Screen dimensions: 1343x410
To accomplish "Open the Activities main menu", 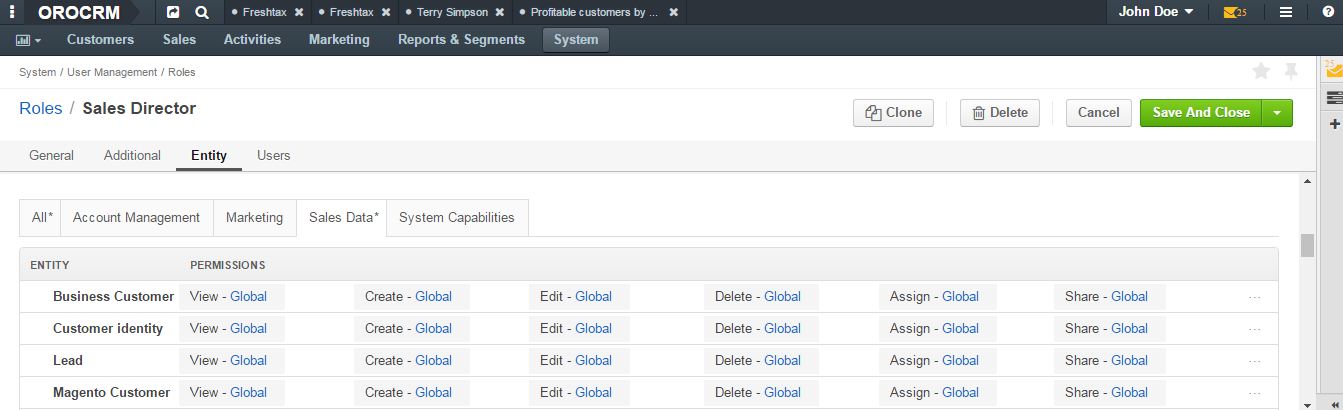I will (x=252, y=40).
